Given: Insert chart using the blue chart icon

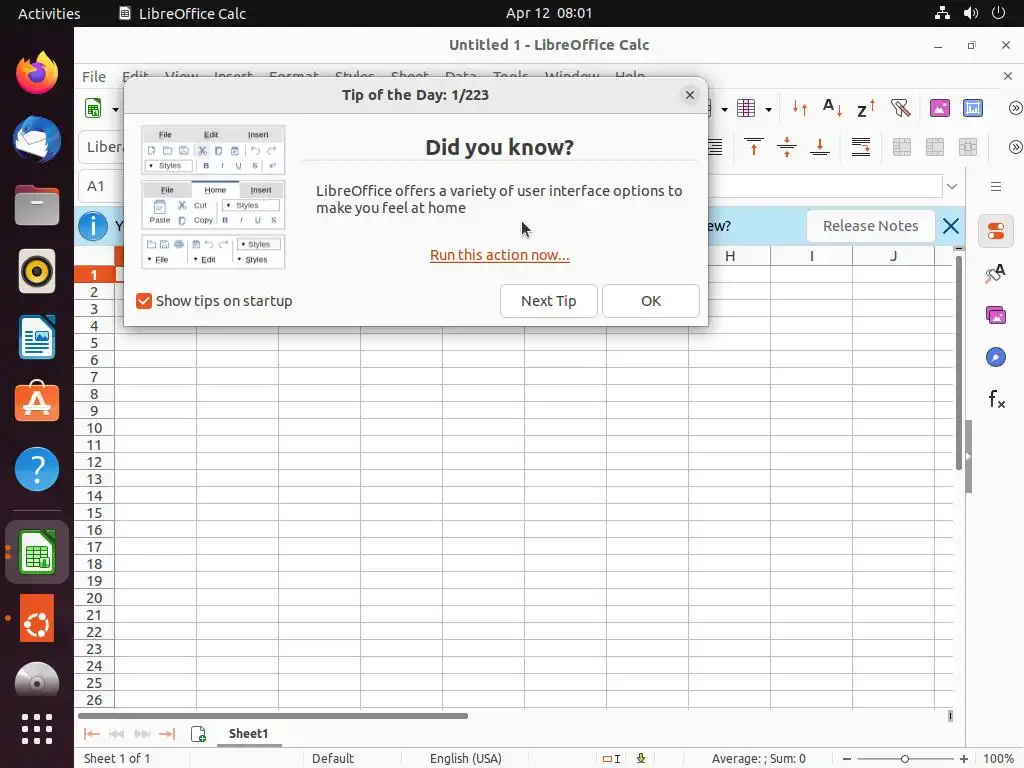Looking at the screenshot, I should [972, 108].
